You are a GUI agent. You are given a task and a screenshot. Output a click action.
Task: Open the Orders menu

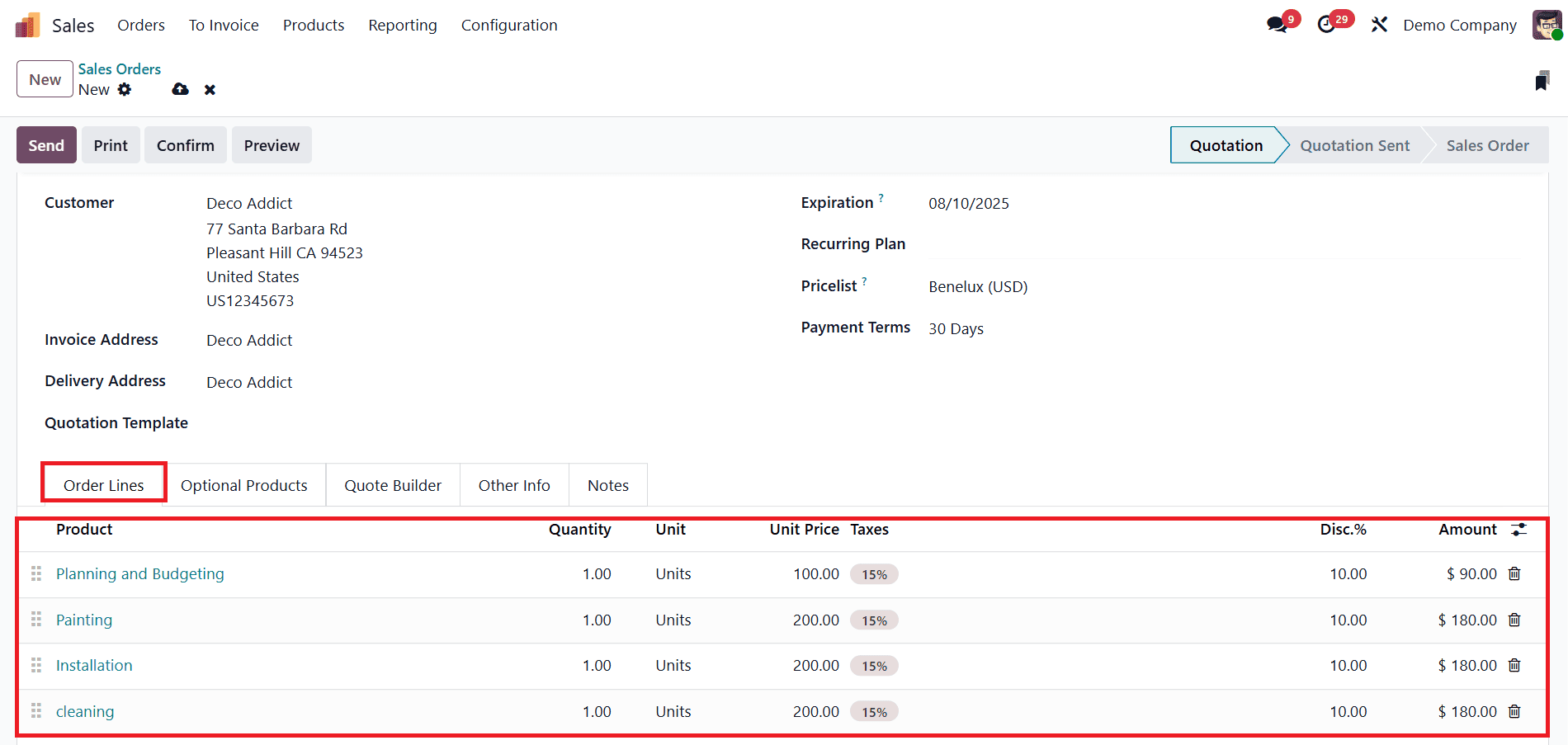pyautogui.click(x=141, y=26)
